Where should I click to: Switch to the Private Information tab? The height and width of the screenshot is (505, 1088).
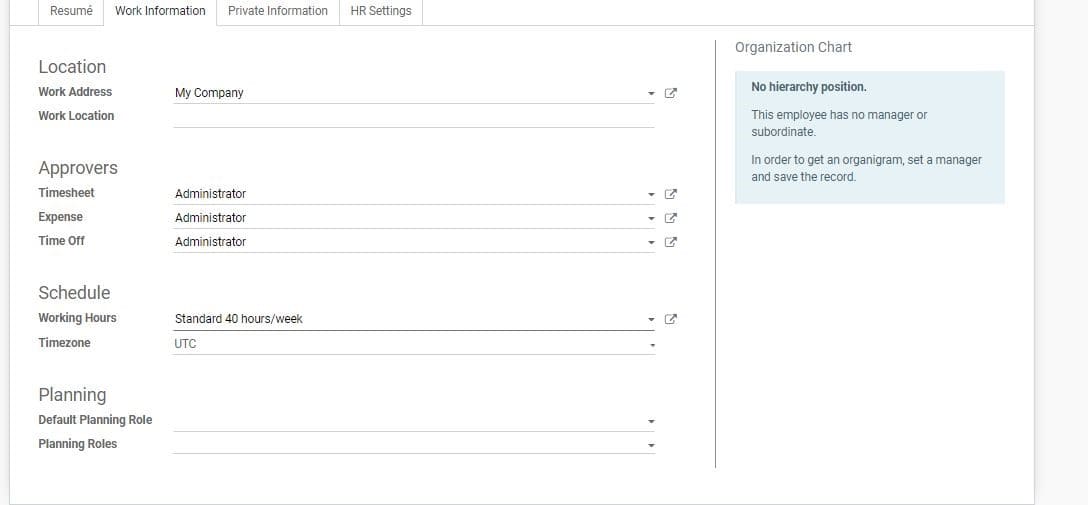coord(278,11)
